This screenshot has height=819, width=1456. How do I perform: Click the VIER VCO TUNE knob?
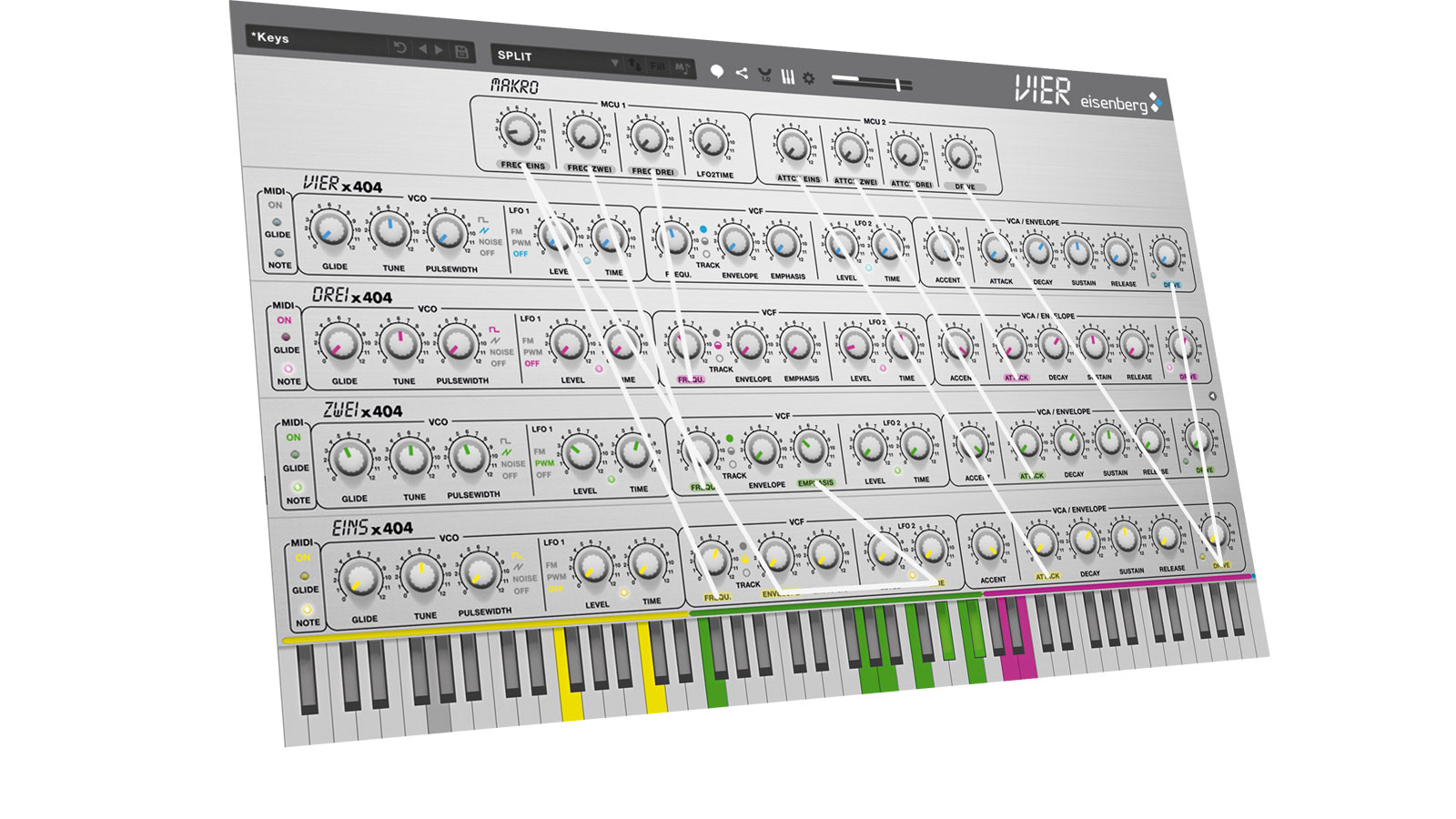click(x=390, y=232)
